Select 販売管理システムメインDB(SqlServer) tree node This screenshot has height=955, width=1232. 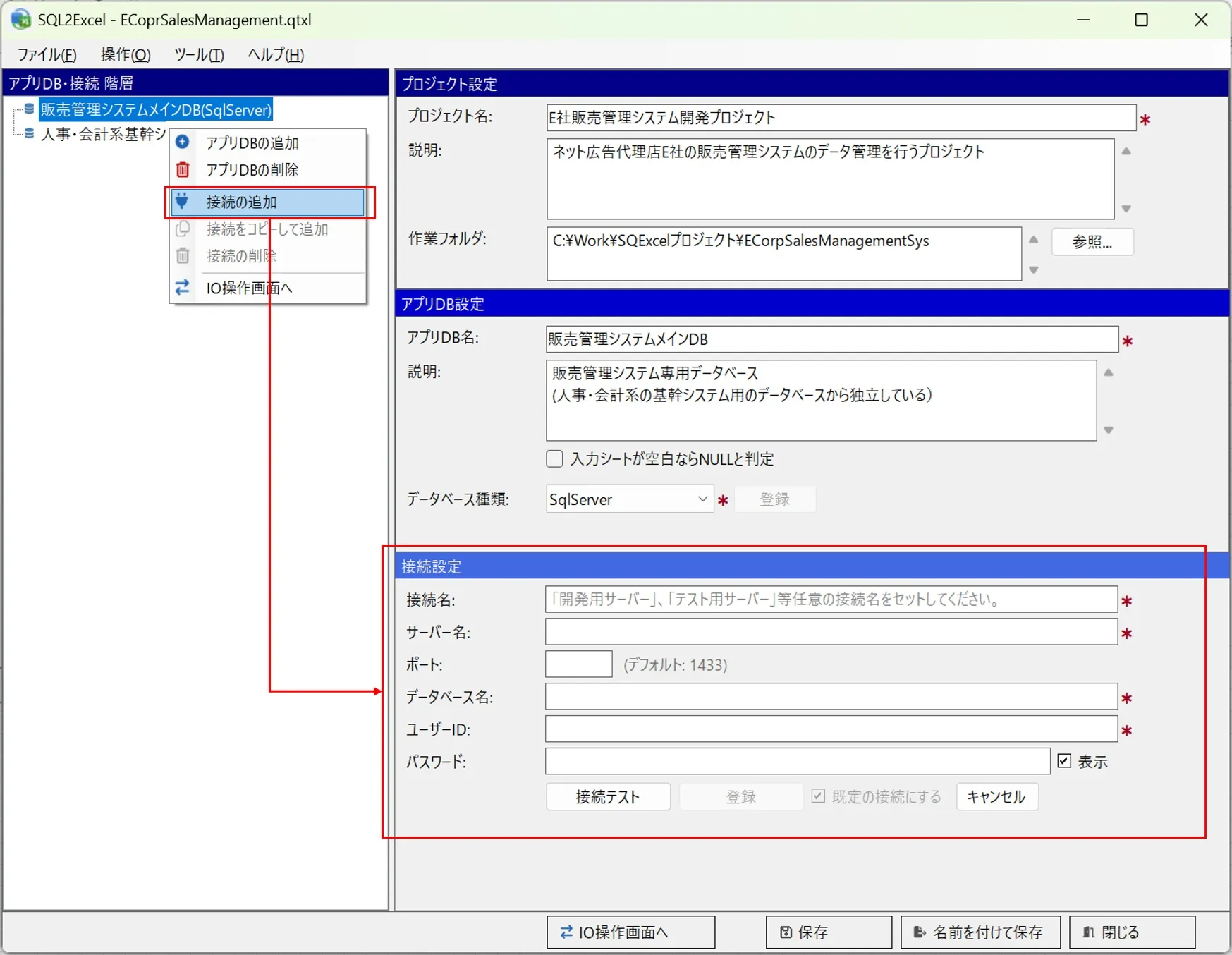[156, 110]
